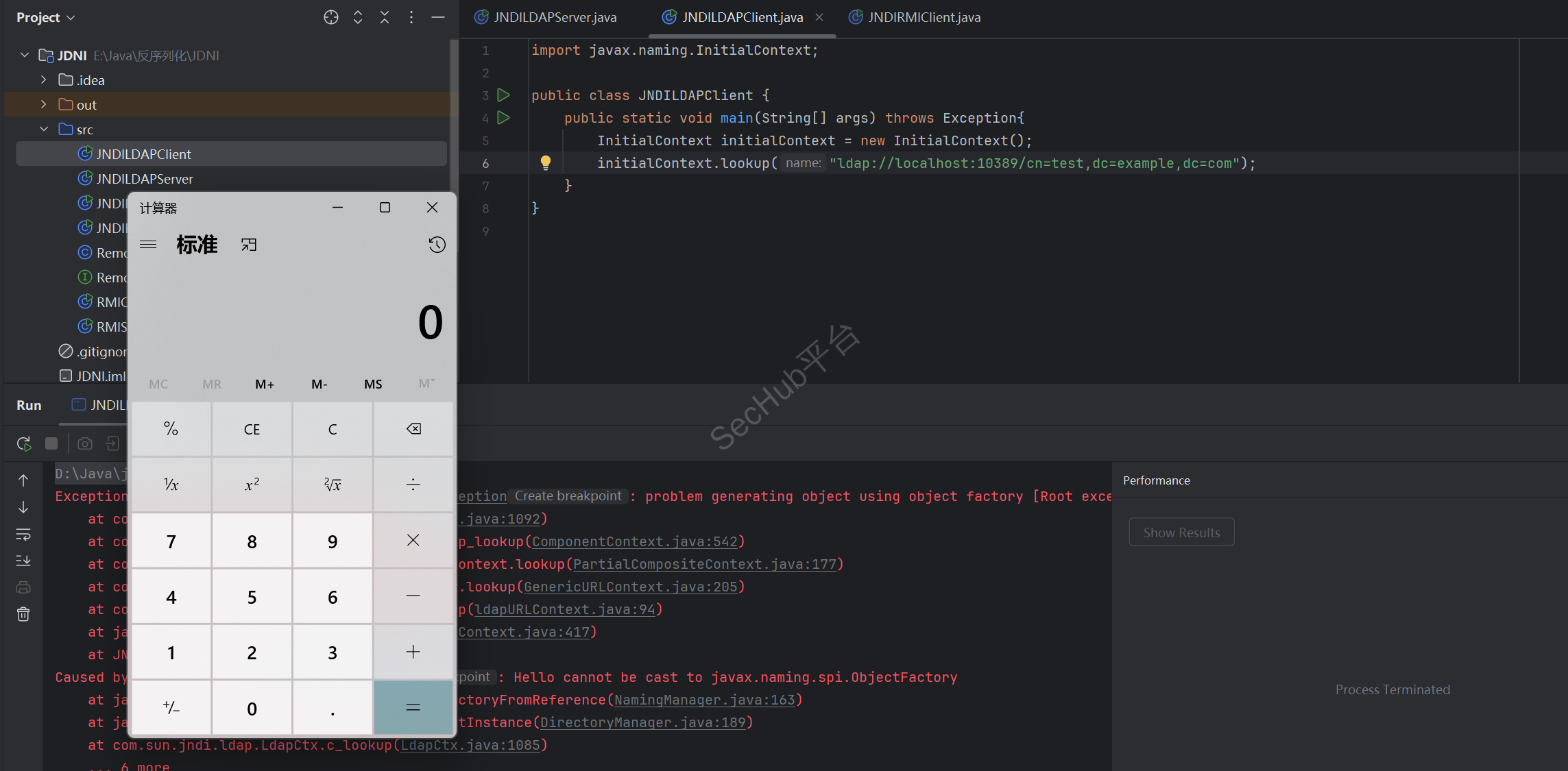Click the Rerun icon in Run toolbar

[x=24, y=444]
